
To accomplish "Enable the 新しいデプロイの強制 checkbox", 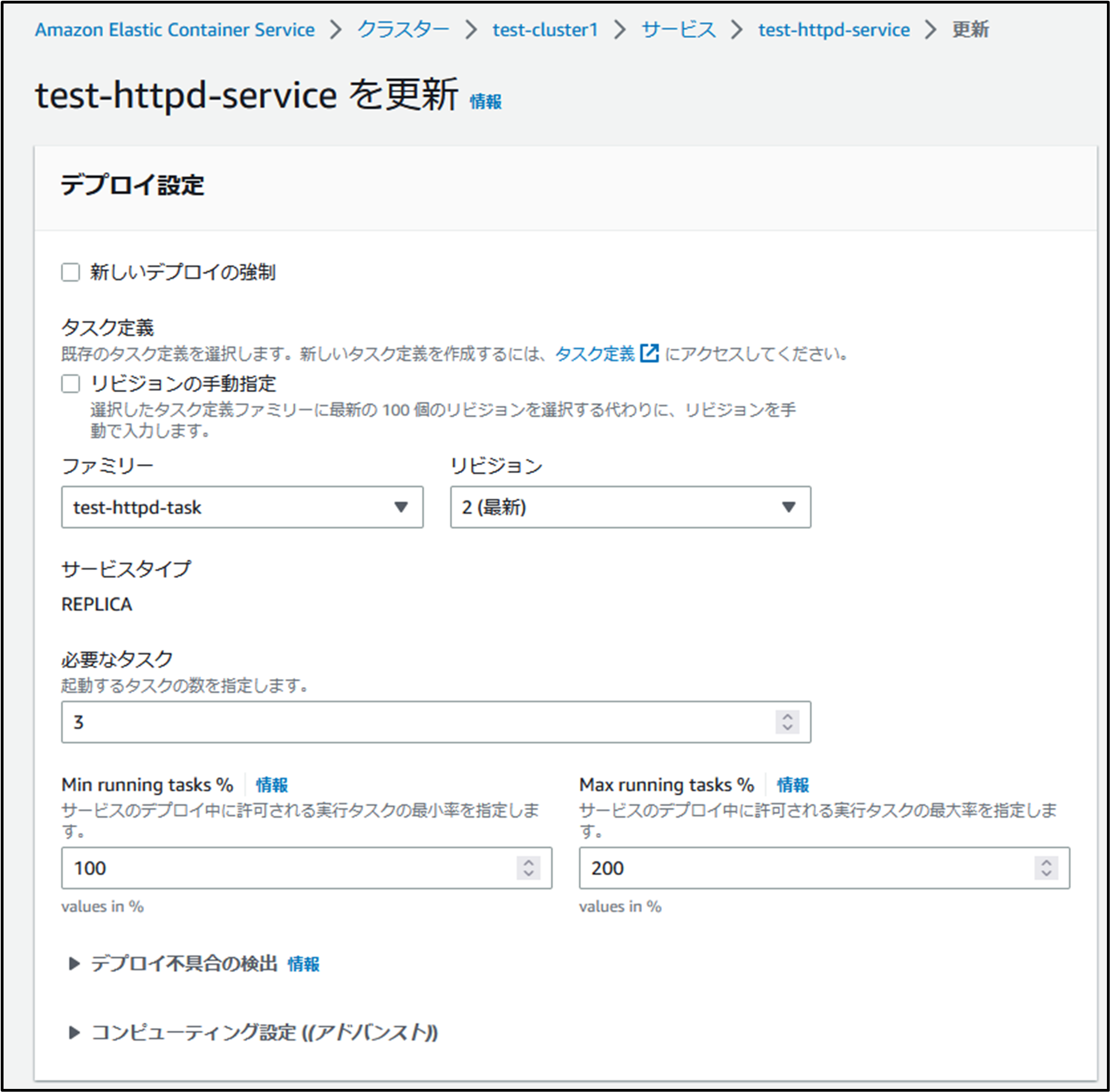I will coord(70,272).
